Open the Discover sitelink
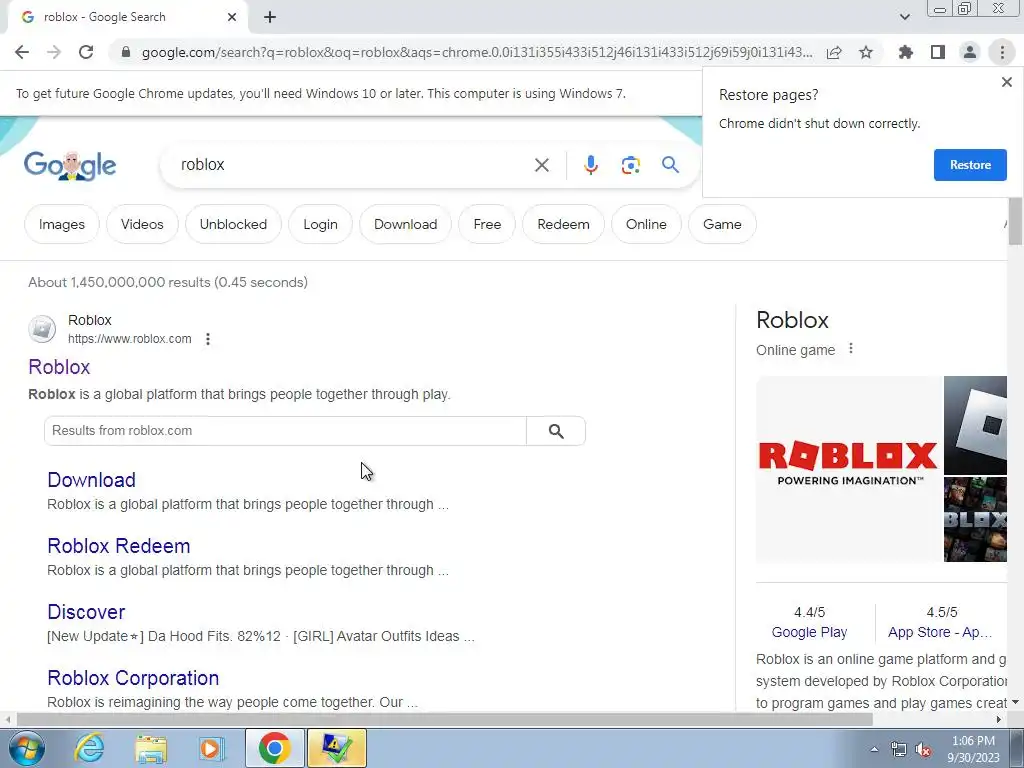 click(x=86, y=612)
